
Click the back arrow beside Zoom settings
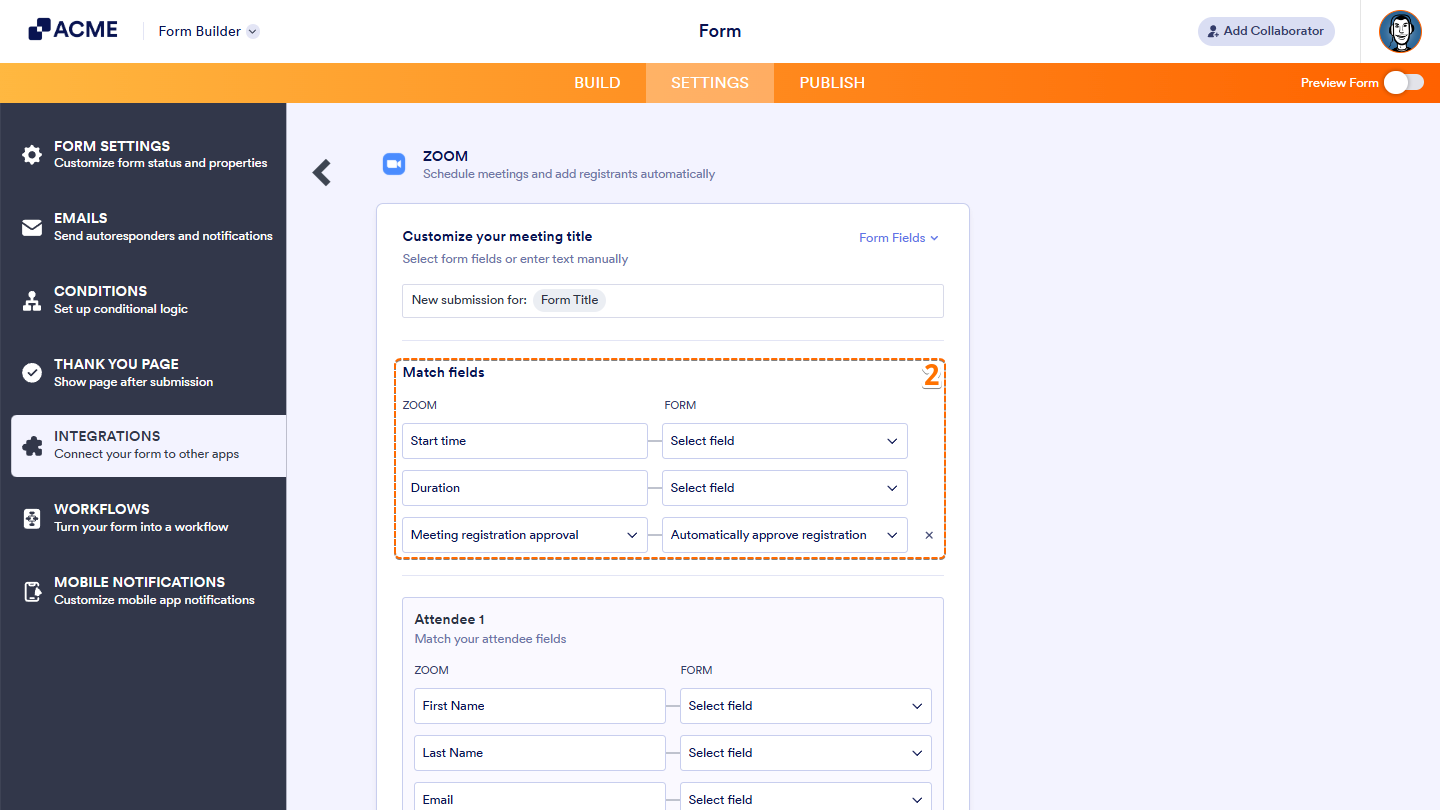[x=321, y=172]
